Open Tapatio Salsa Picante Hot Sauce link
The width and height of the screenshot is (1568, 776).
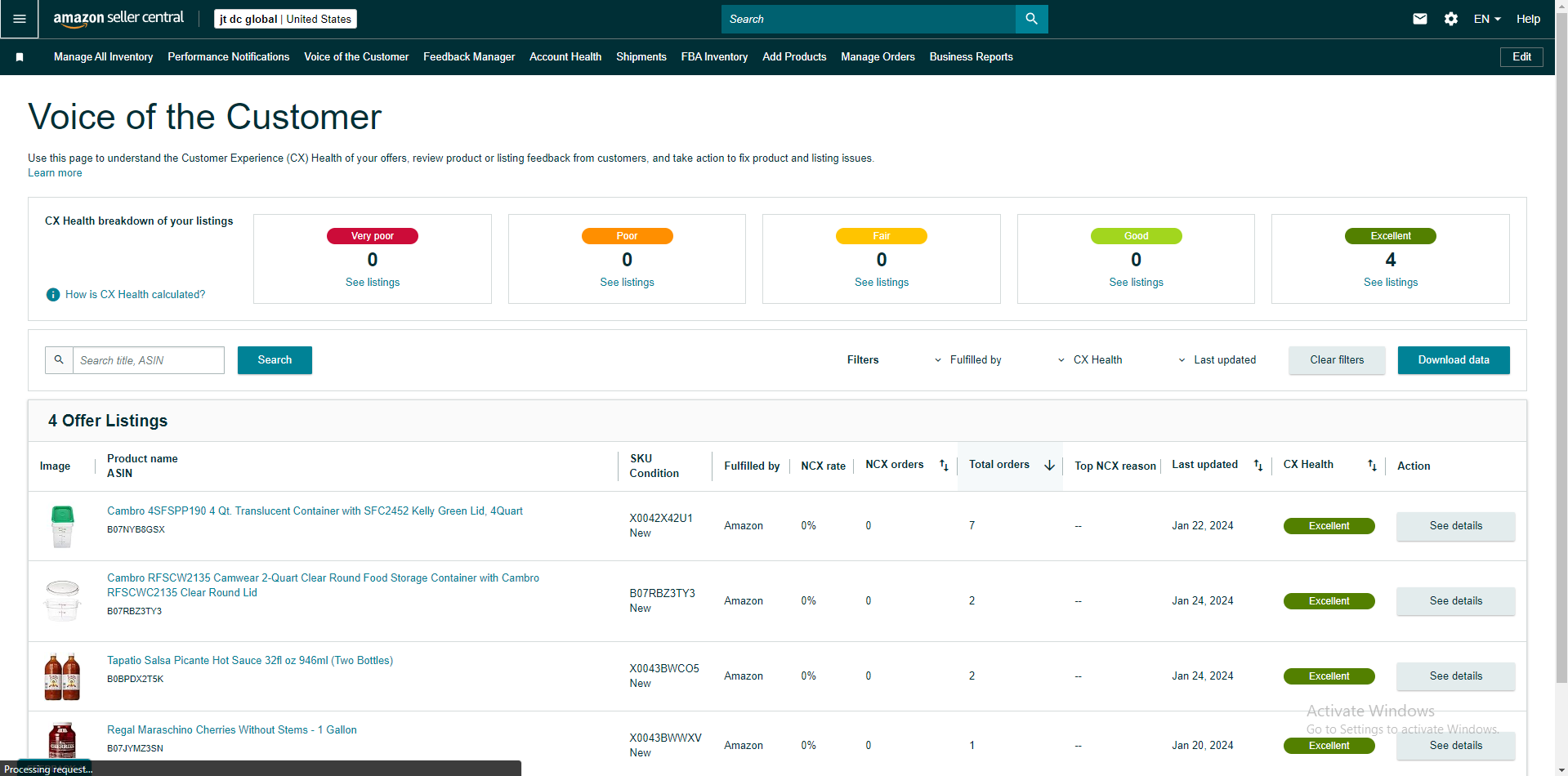coord(250,661)
